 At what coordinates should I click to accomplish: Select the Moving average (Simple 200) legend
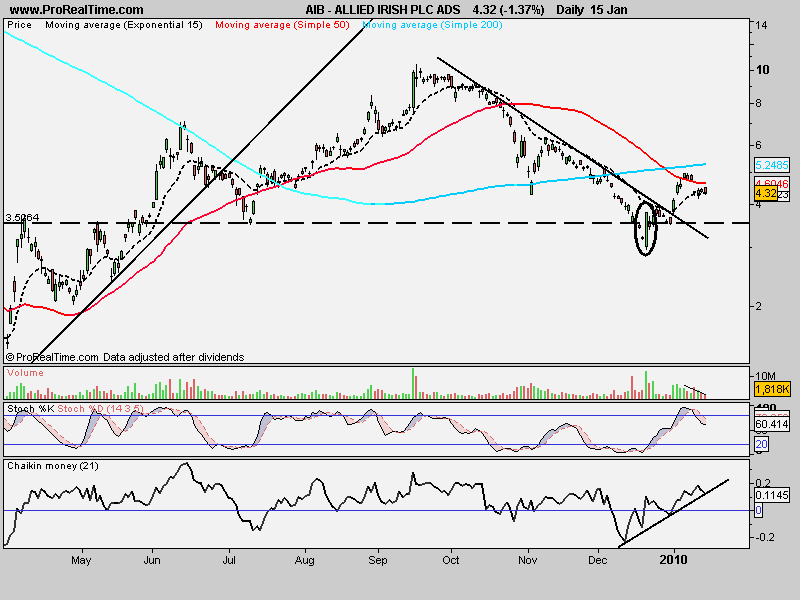(433, 25)
